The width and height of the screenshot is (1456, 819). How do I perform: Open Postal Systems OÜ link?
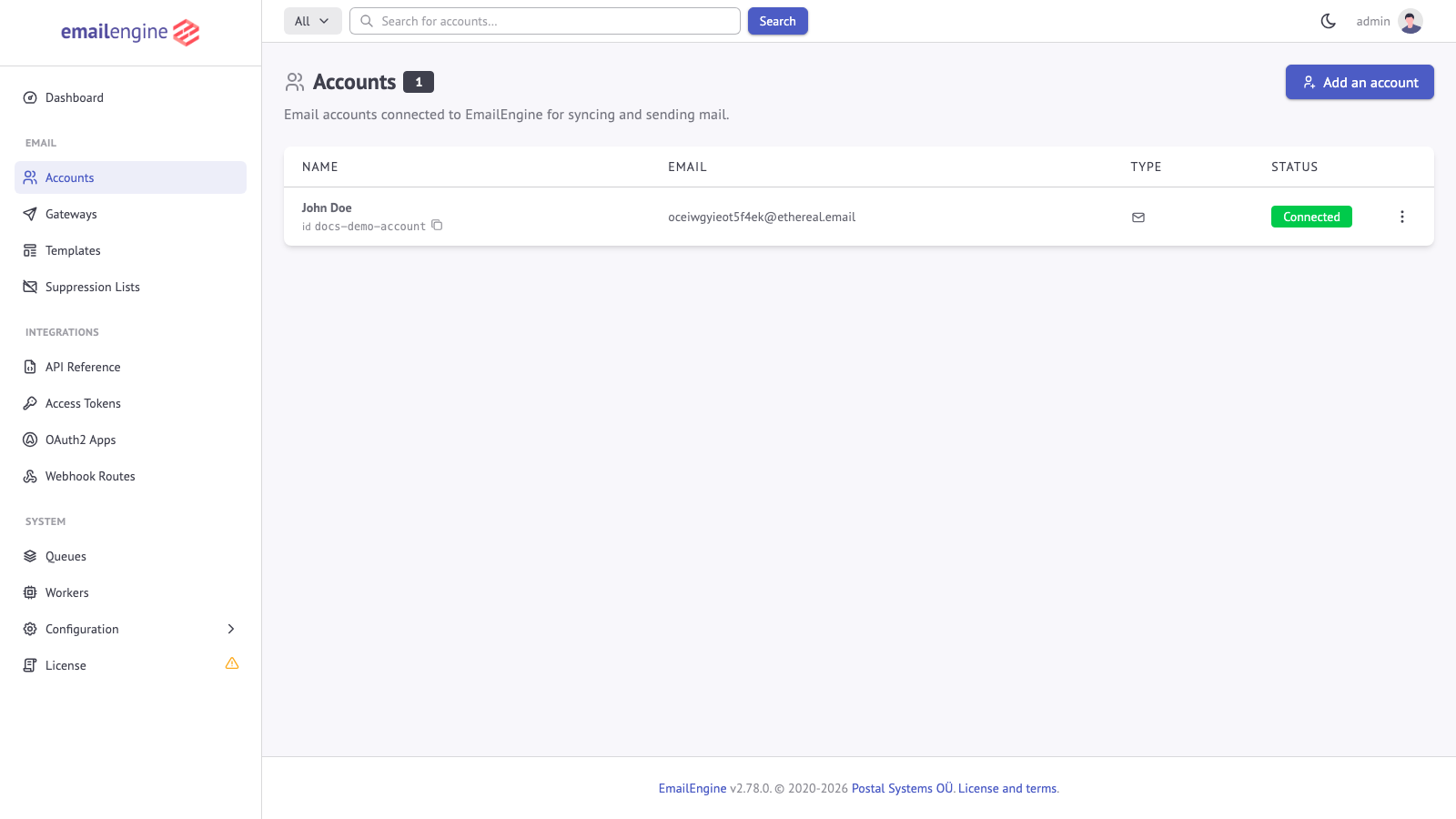[x=902, y=788]
